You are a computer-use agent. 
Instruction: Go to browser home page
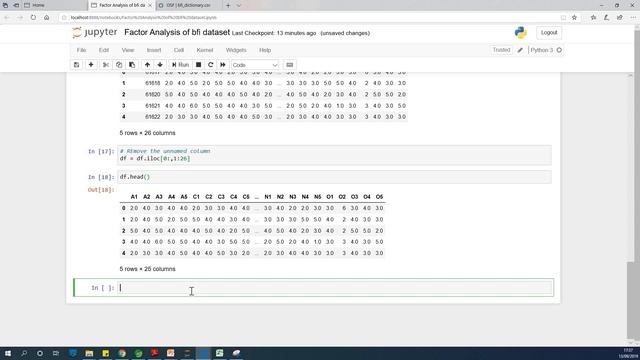(x=47, y=18)
